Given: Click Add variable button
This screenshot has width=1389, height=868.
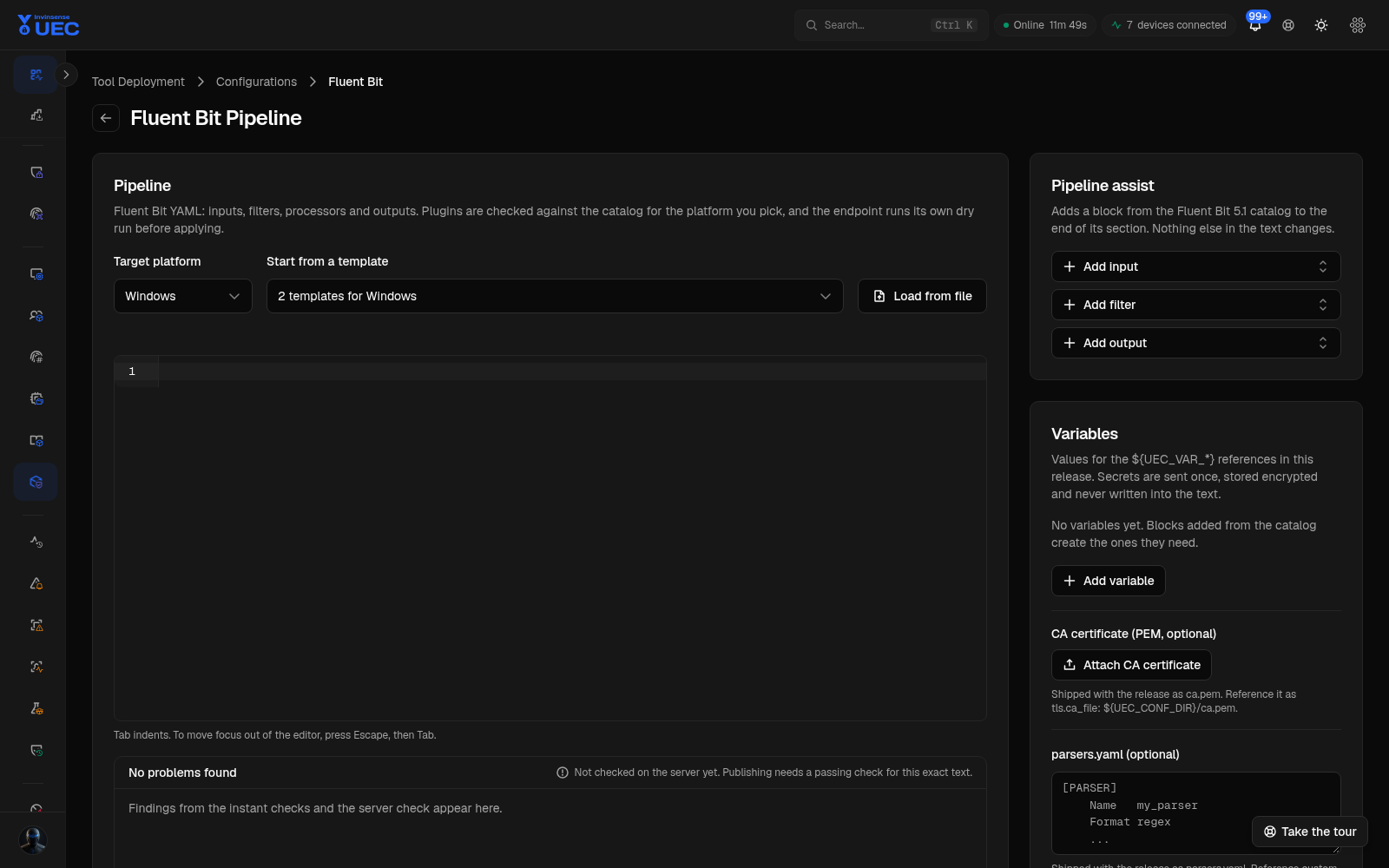Looking at the screenshot, I should coord(1109,581).
